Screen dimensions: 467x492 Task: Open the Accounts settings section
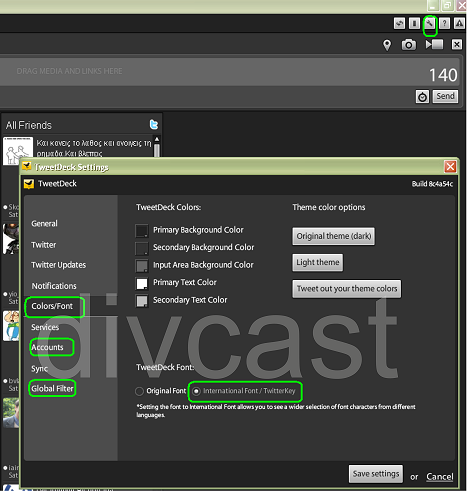(47, 347)
